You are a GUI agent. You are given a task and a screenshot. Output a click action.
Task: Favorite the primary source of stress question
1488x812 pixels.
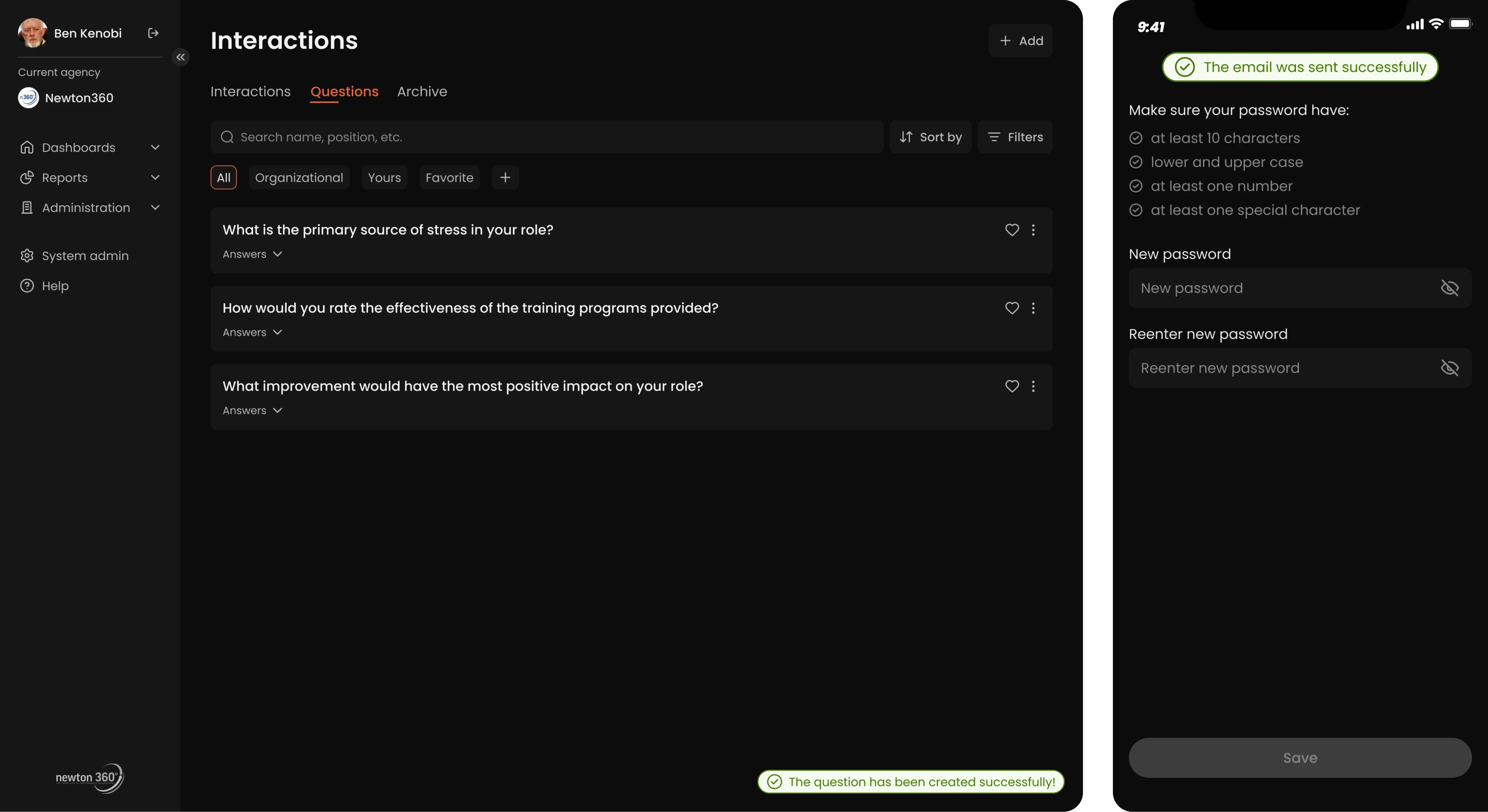coord(1012,230)
